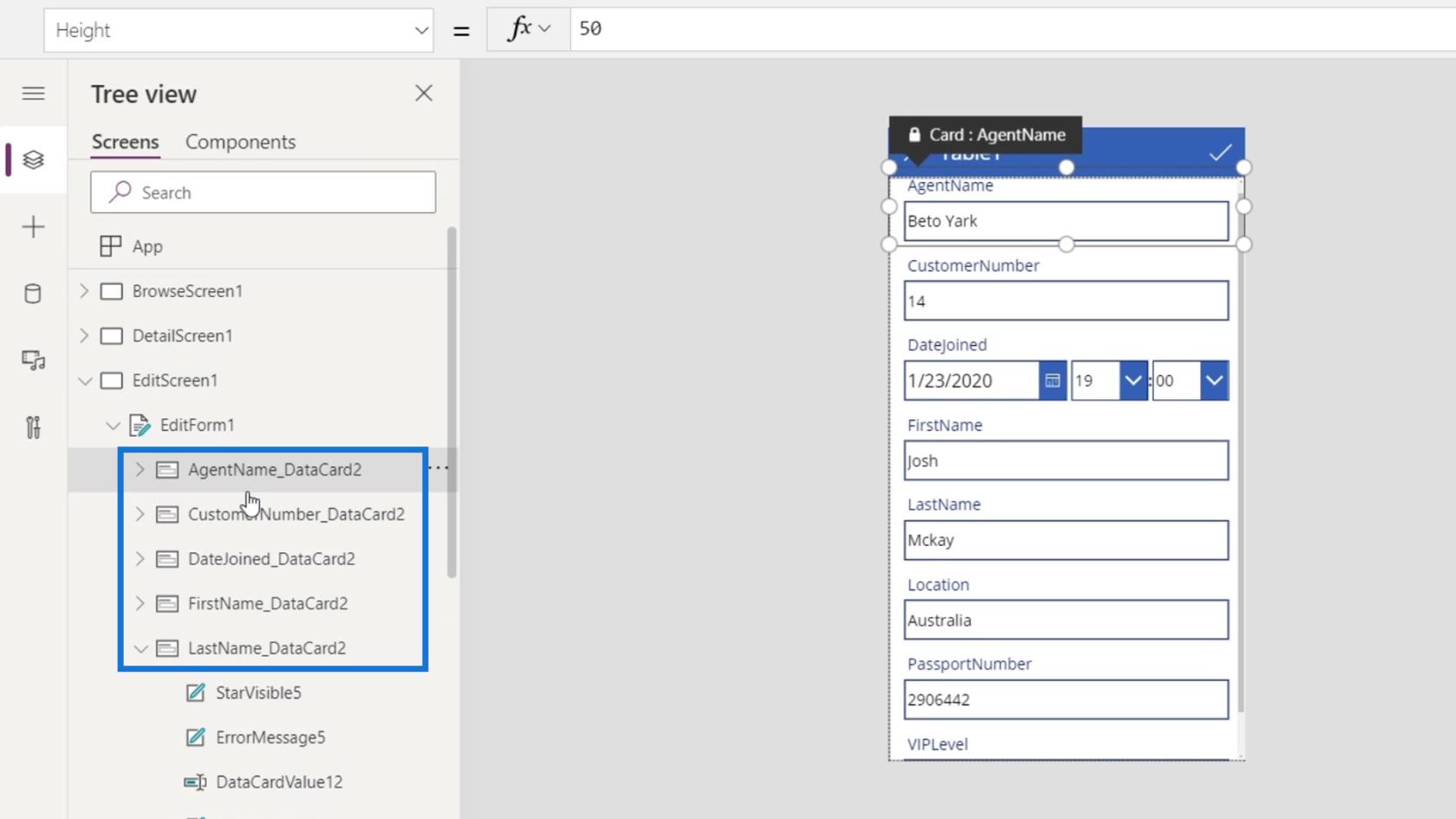Switch to the Screens tab
Viewport: 1456px width, 819px height.
click(x=126, y=142)
